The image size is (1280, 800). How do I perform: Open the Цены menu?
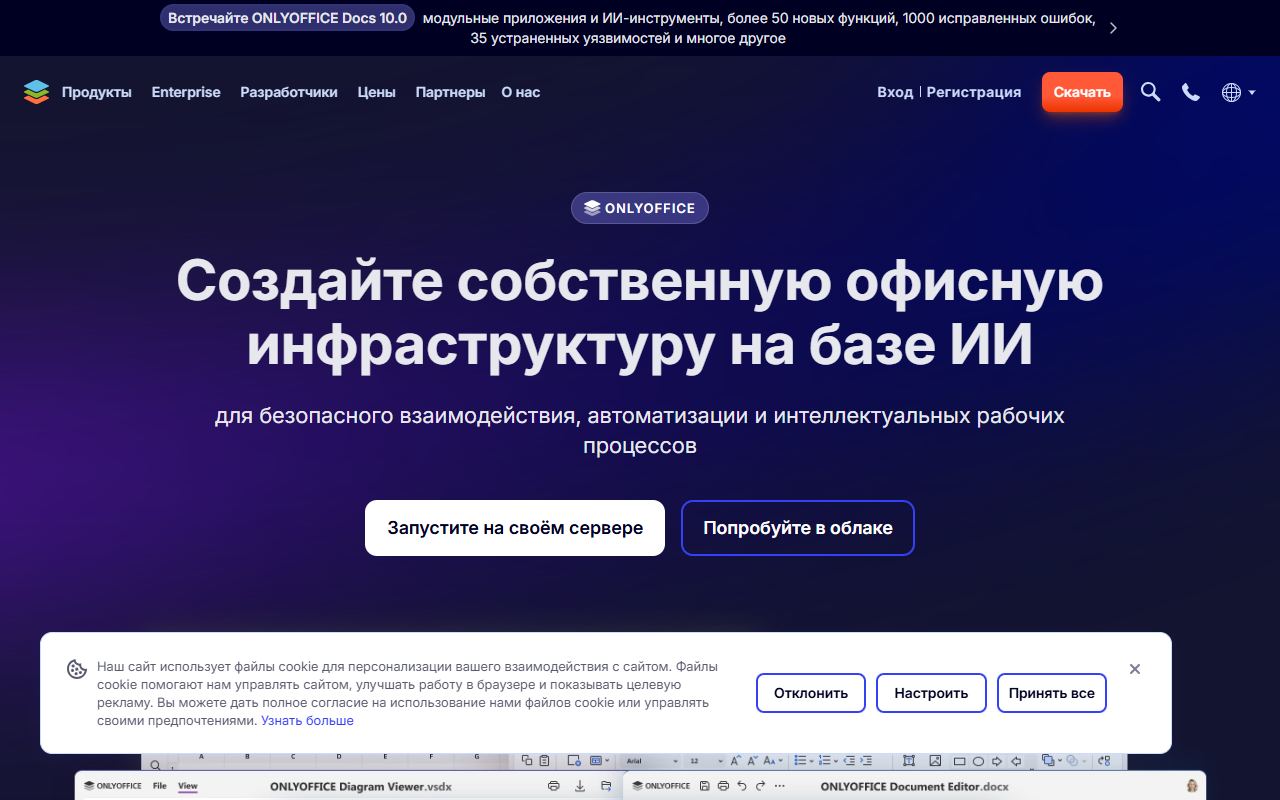pos(377,92)
